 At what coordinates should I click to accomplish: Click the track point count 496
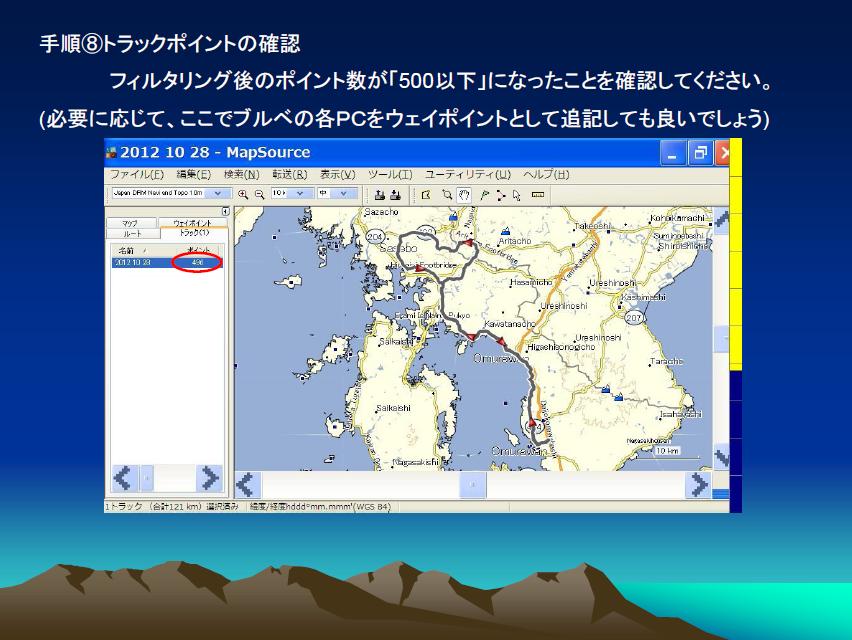[x=197, y=263]
